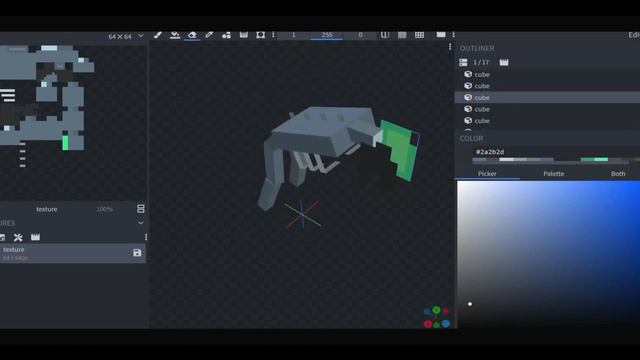Select the Paint Bucket fill tool
The image size is (640, 360).
(175, 35)
